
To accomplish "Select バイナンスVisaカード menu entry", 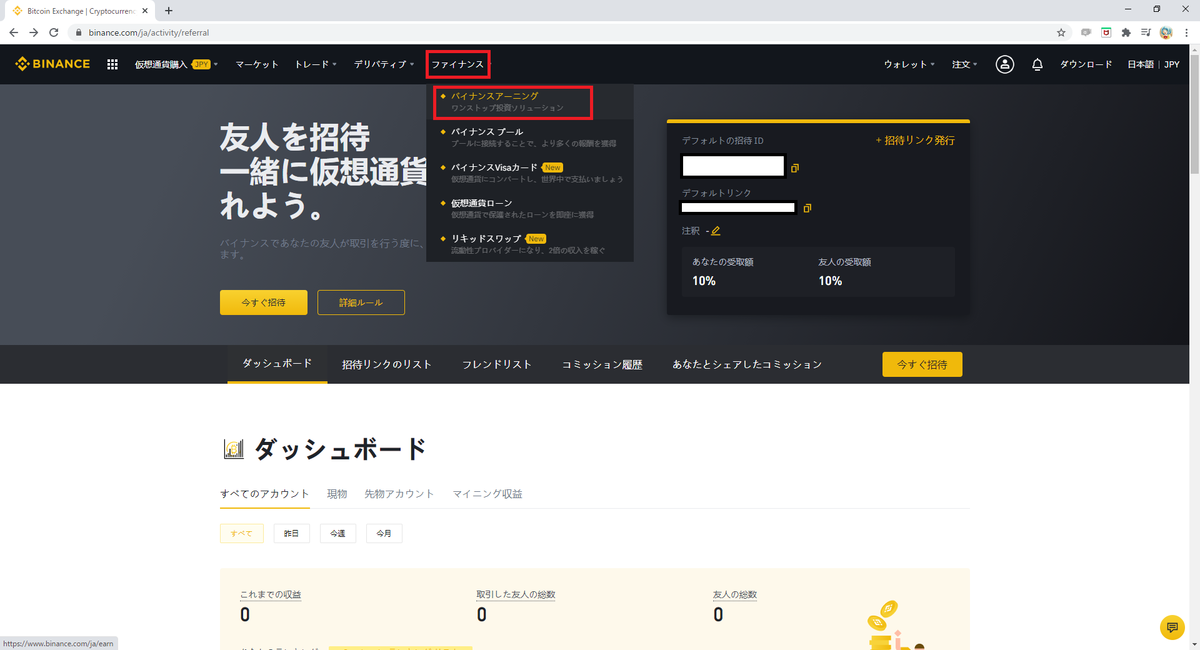I will click(530, 173).
